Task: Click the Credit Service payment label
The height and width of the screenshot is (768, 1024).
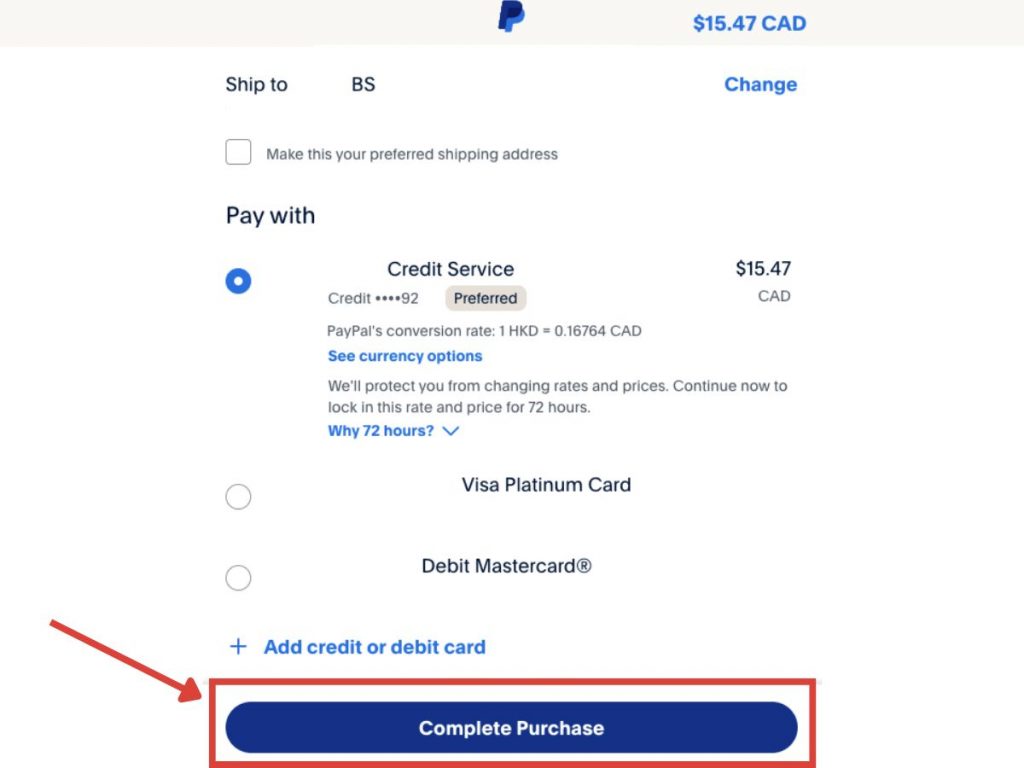Action: click(450, 269)
